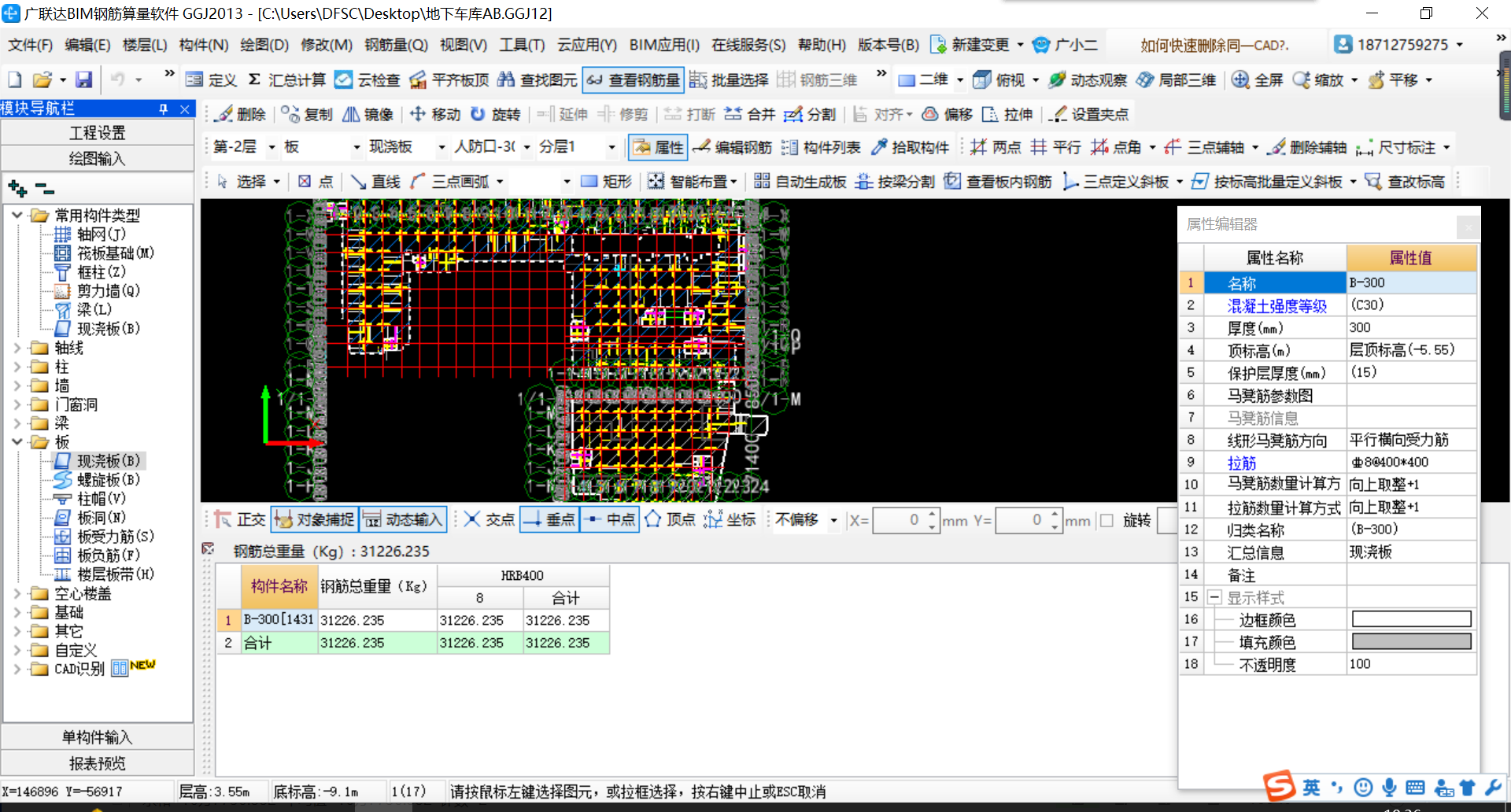Select the 旋转 rotate tool
Viewport: 1511px width, 812px height.
click(496, 114)
